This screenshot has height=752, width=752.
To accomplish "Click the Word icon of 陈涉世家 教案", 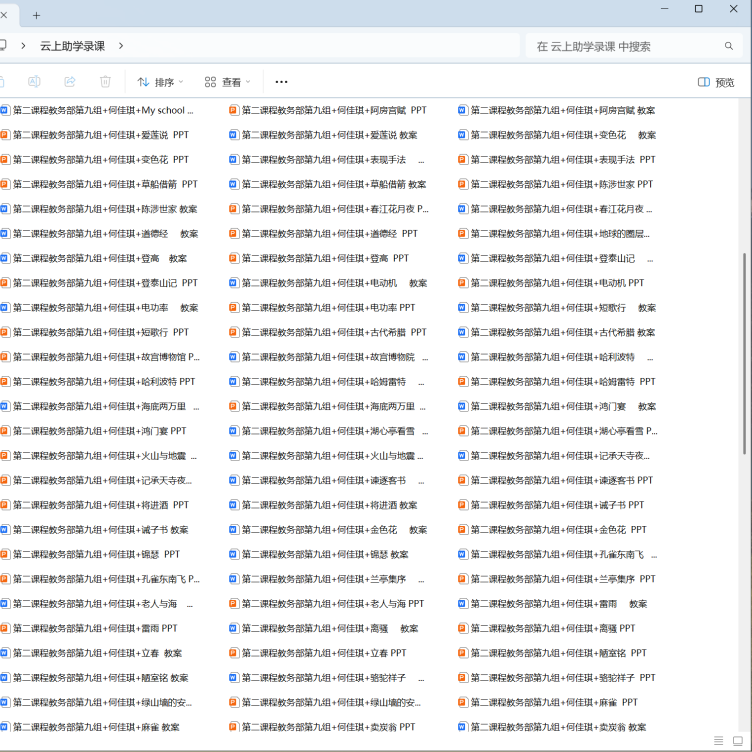I will [x=5, y=209].
